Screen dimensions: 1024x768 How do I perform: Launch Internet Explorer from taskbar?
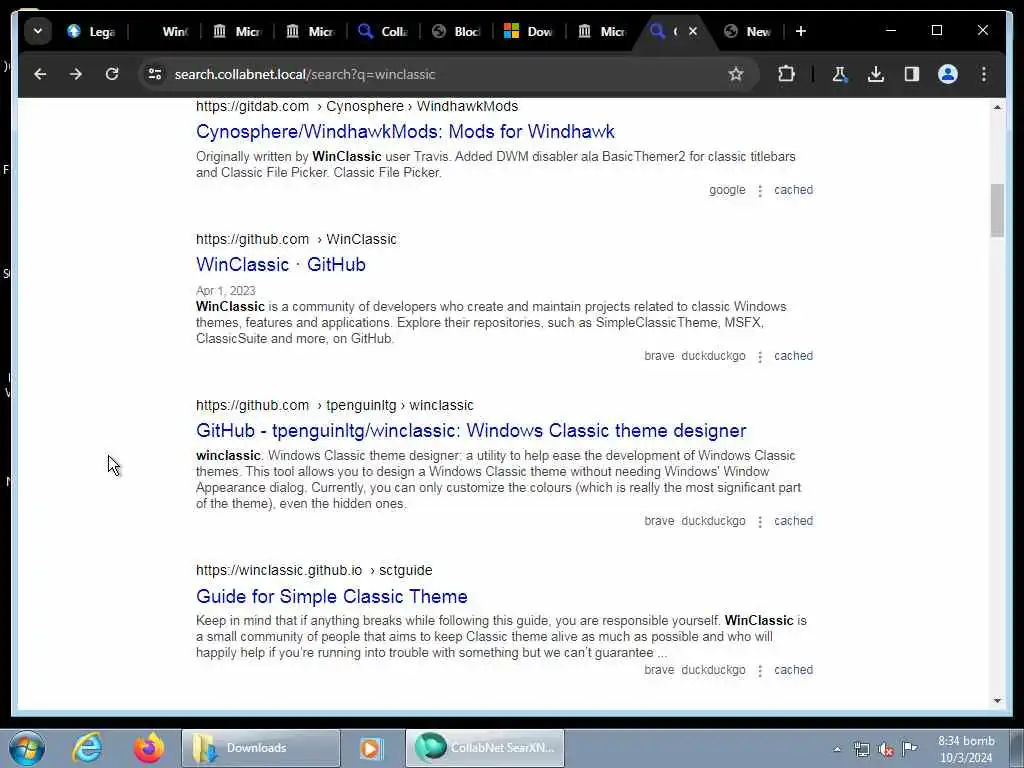pyautogui.click(x=87, y=748)
